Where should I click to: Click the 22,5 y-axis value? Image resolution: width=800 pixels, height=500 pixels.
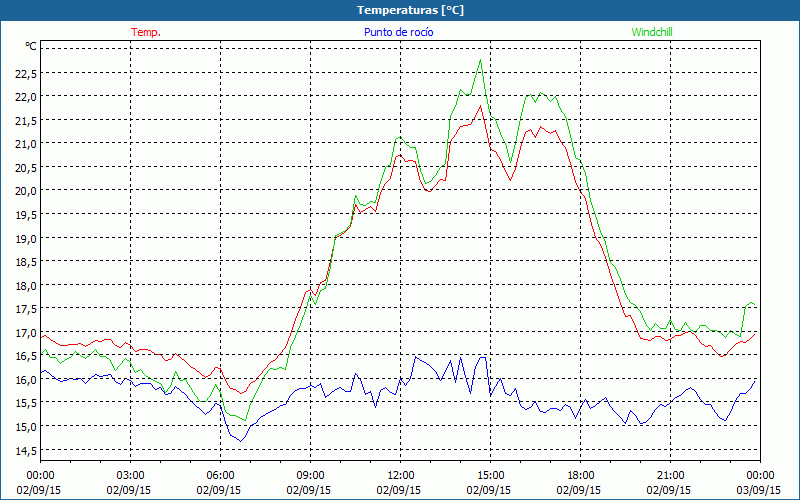[26, 74]
